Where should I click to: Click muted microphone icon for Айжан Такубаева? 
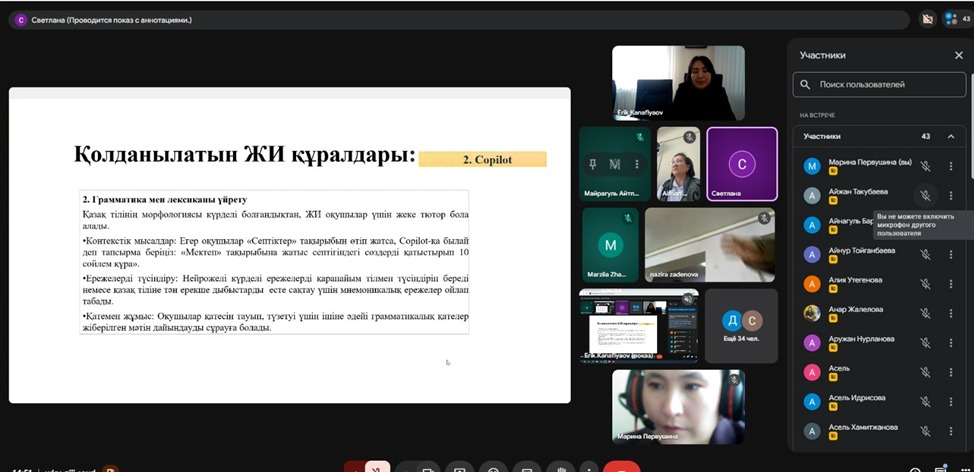926,195
